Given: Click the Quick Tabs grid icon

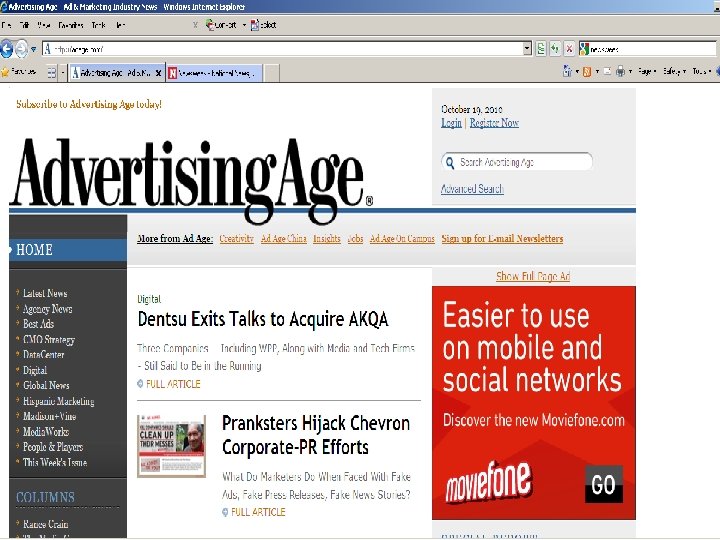Looking at the screenshot, I should (51, 73).
